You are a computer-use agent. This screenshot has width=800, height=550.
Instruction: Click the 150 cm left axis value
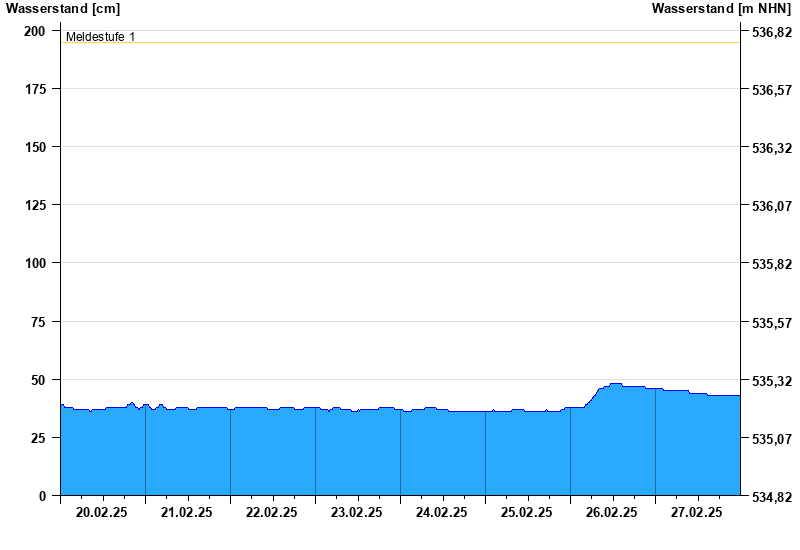(35, 147)
